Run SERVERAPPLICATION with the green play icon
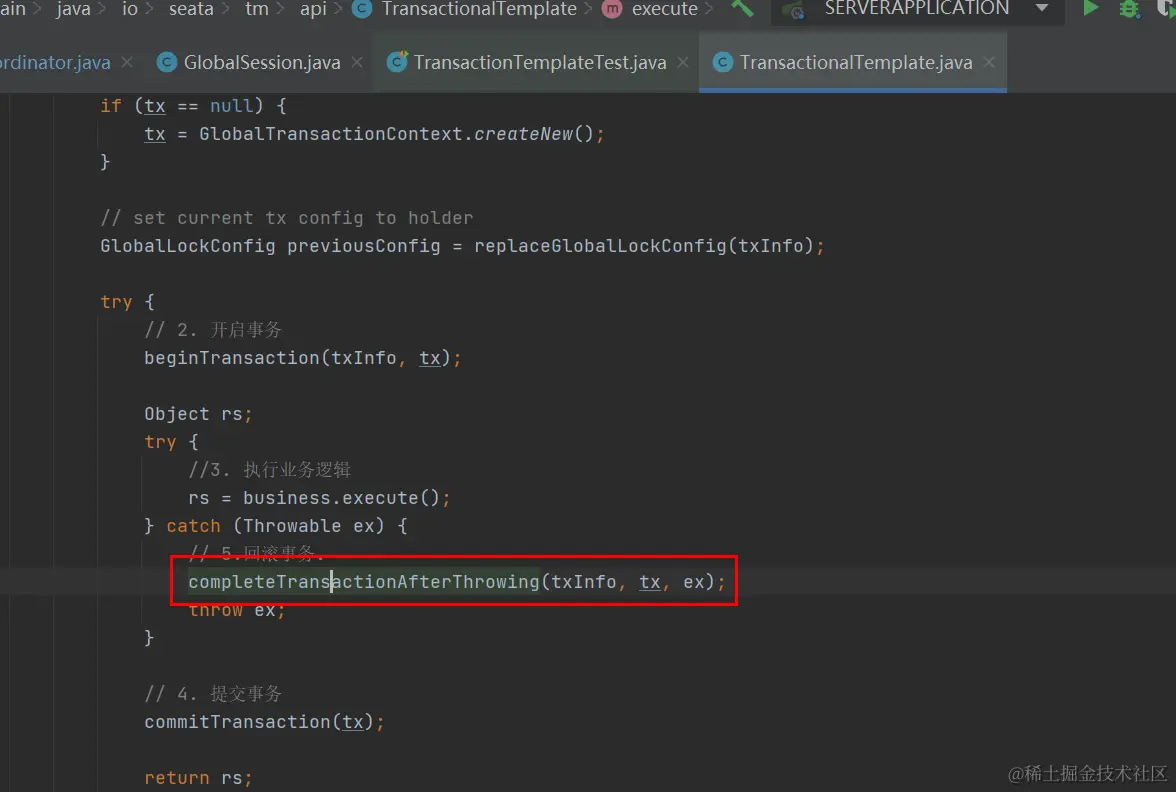This screenshot has height=792, width=1176. pyautogui.click(x=1090, y=8)
